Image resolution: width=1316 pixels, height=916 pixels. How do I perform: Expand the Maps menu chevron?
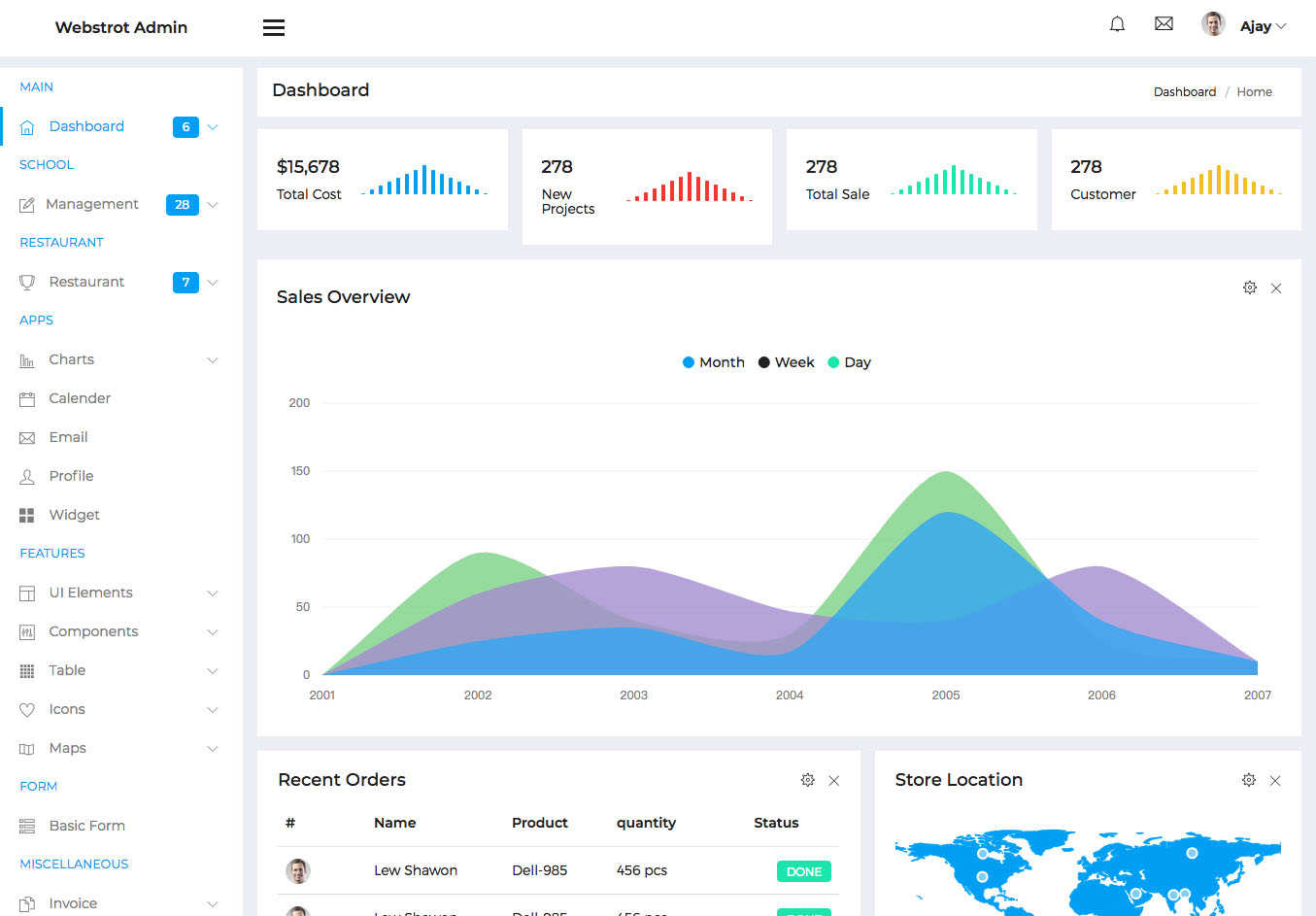213,749
